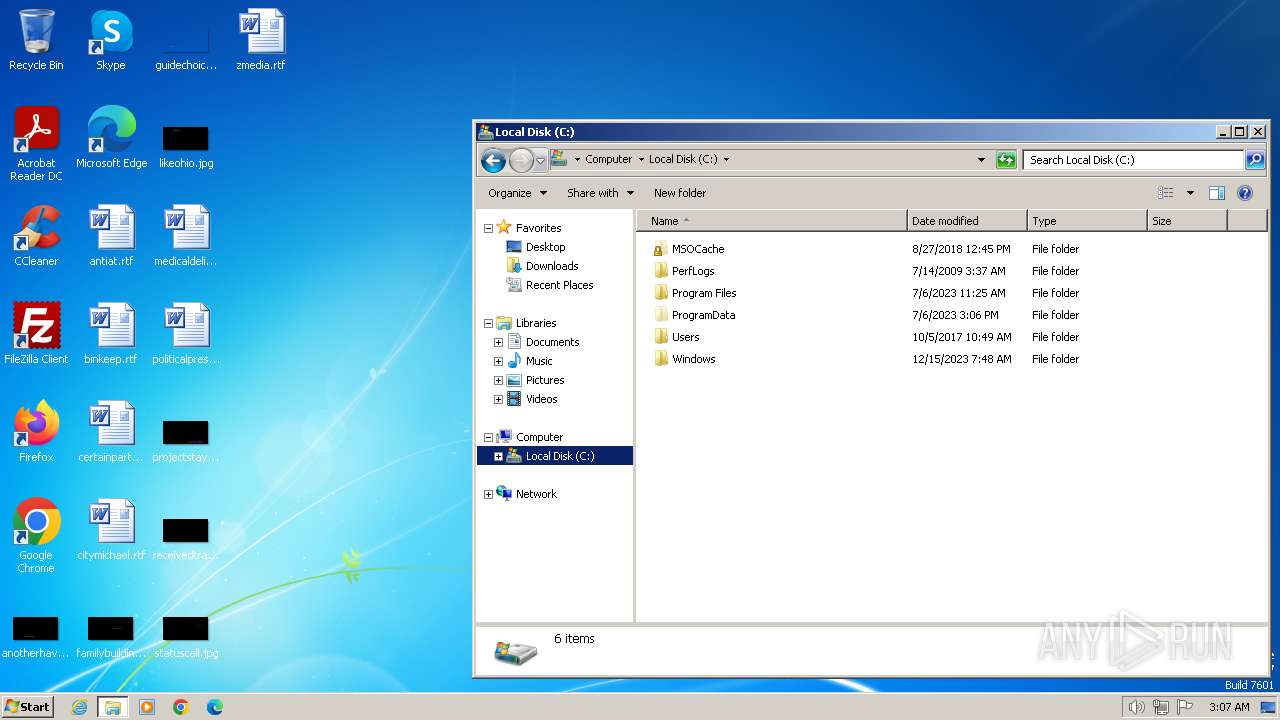Image resolution: width=1280 pixels, height=720 pixels.
Task: Open the recent pages dropdown arrow
Action: pos(541,160)
